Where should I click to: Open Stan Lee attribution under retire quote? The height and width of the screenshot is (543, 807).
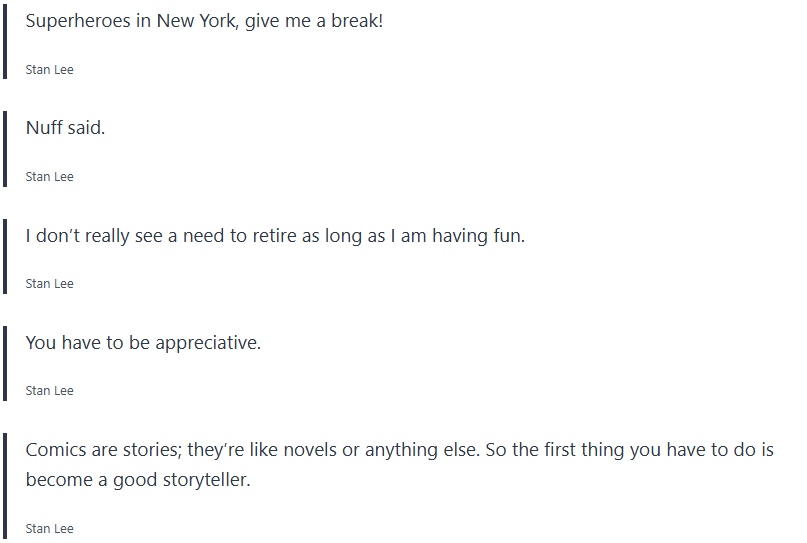tap(50, 284)
